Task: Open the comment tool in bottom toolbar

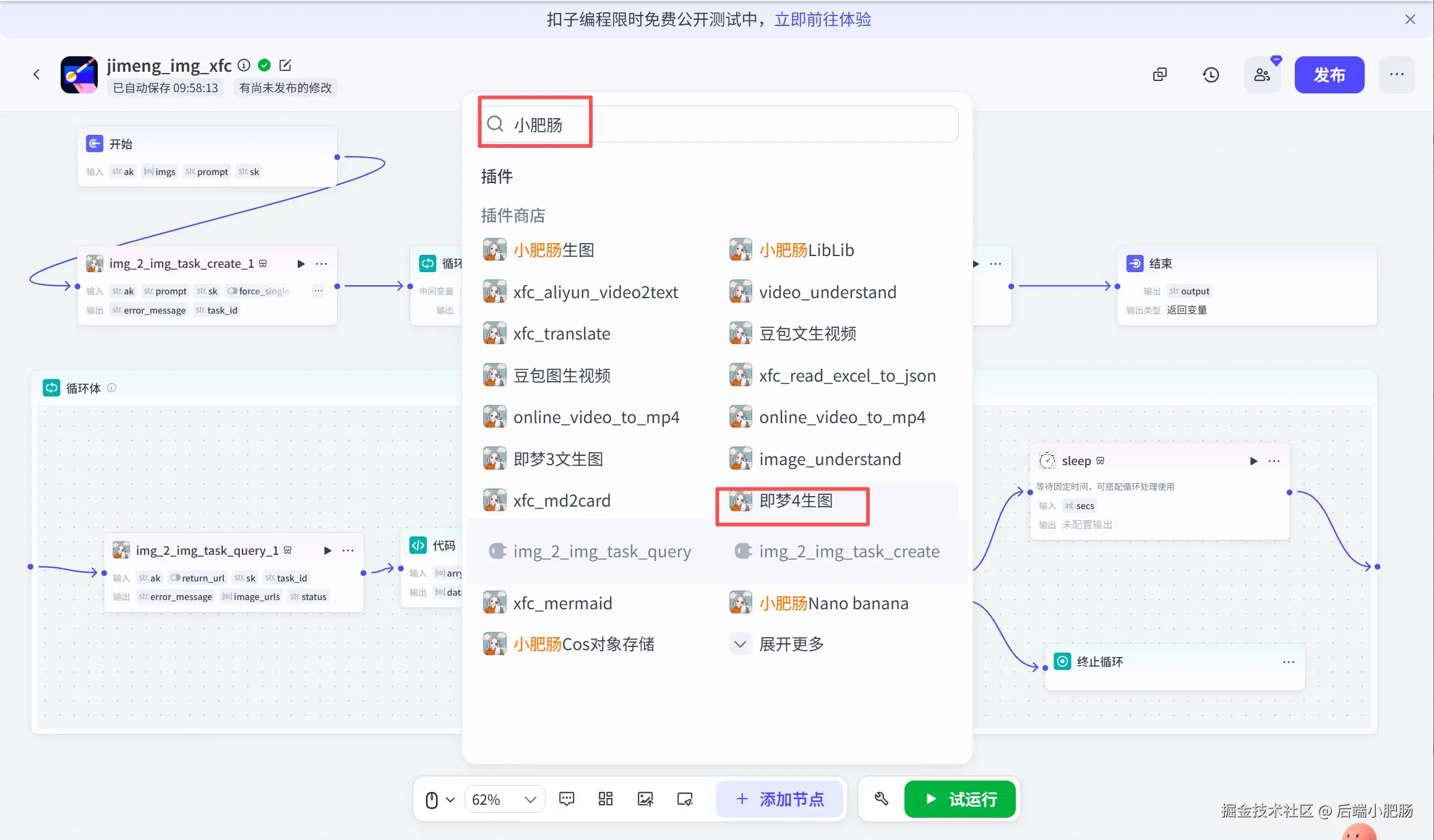Action: point(566,799)
